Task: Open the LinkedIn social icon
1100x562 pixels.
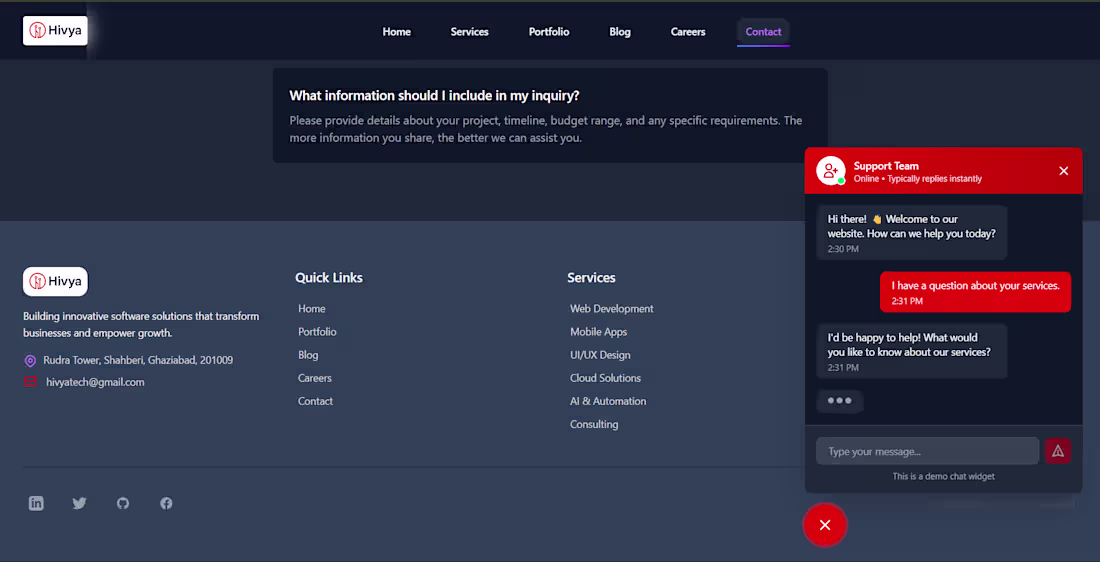Action: tap(36, 503)
